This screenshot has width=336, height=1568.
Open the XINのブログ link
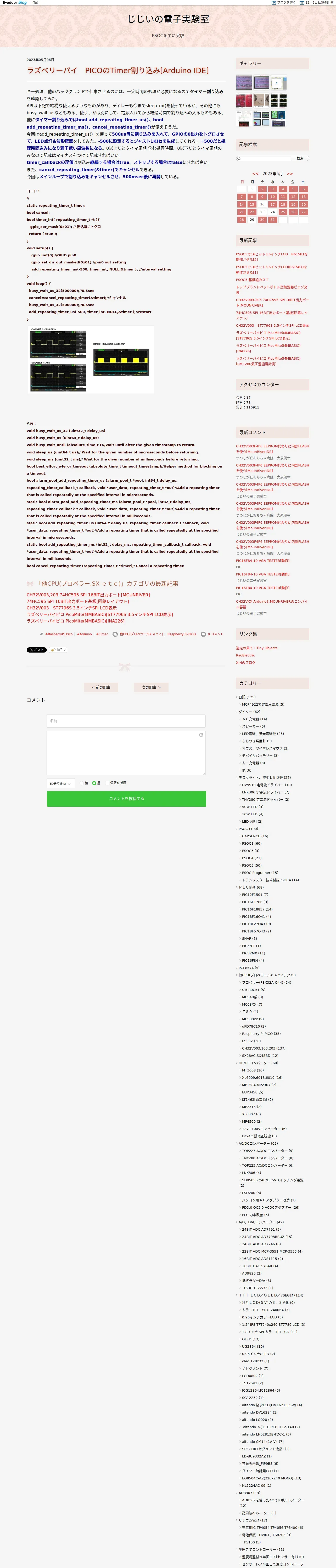pyautogui.click(x=246, y=663)
